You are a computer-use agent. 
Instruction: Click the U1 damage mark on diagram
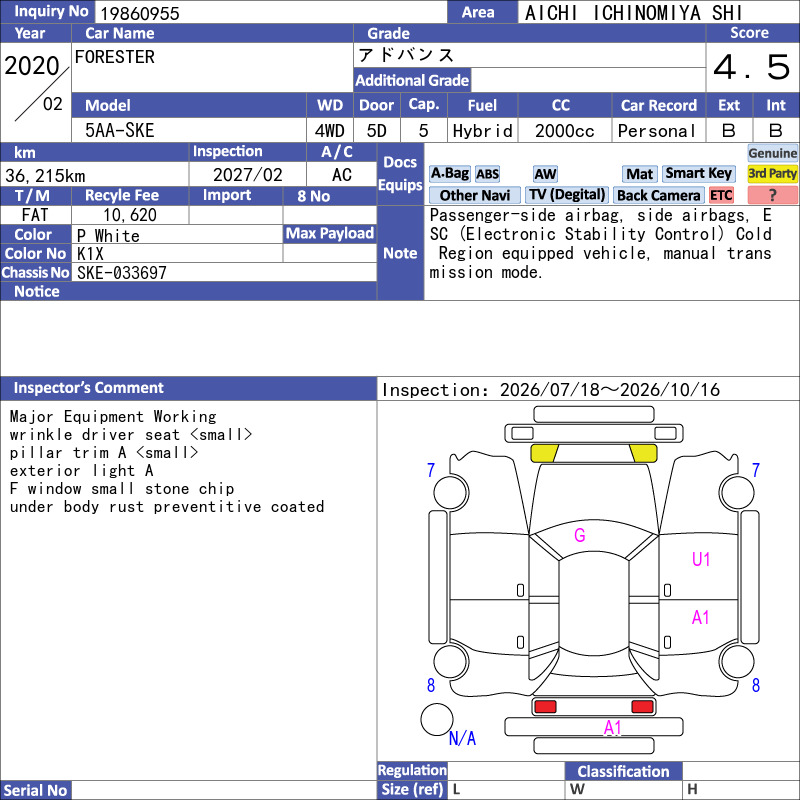[x=701, y=559]
